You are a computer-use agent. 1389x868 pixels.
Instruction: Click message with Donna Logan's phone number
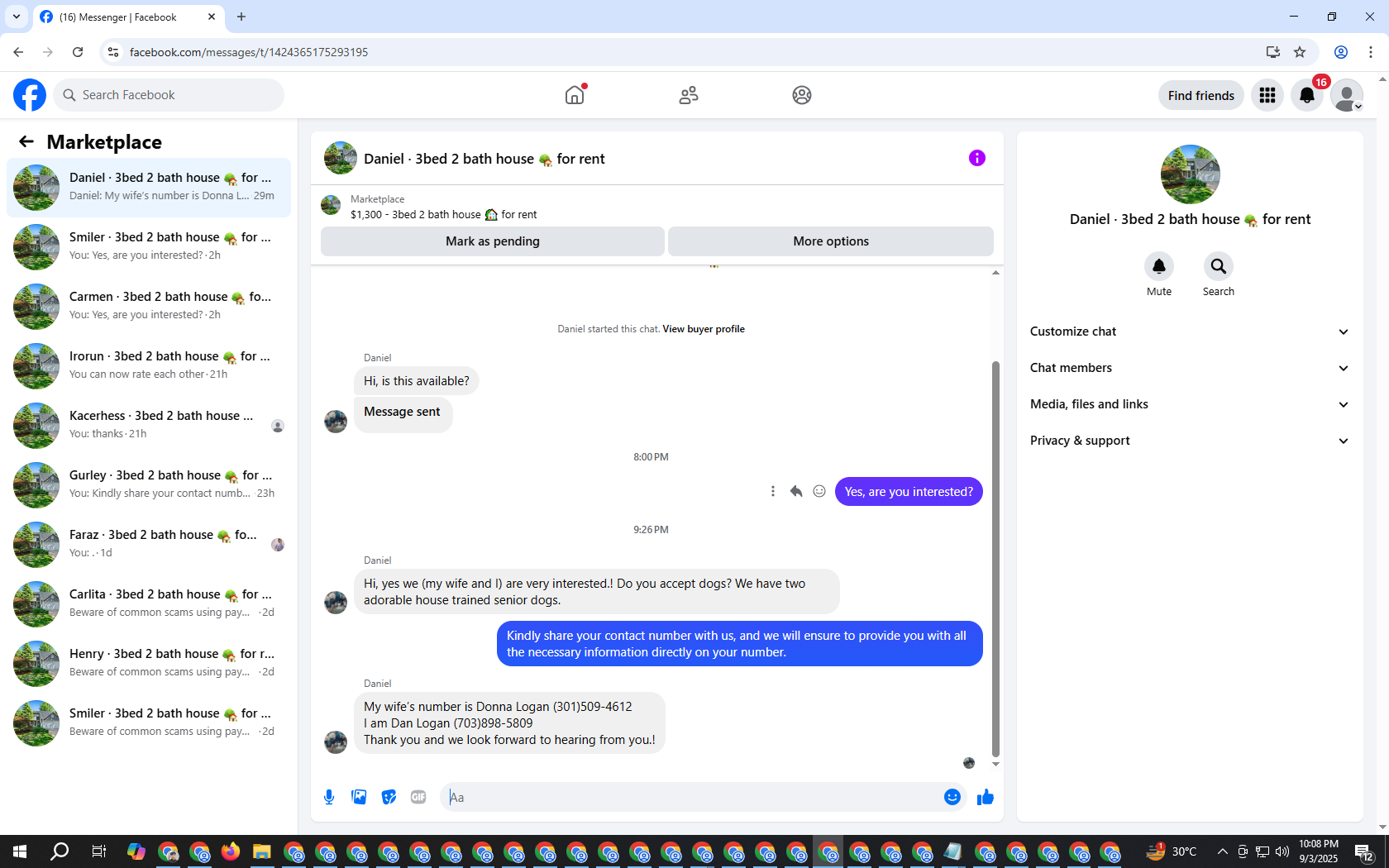click(509, 723)
